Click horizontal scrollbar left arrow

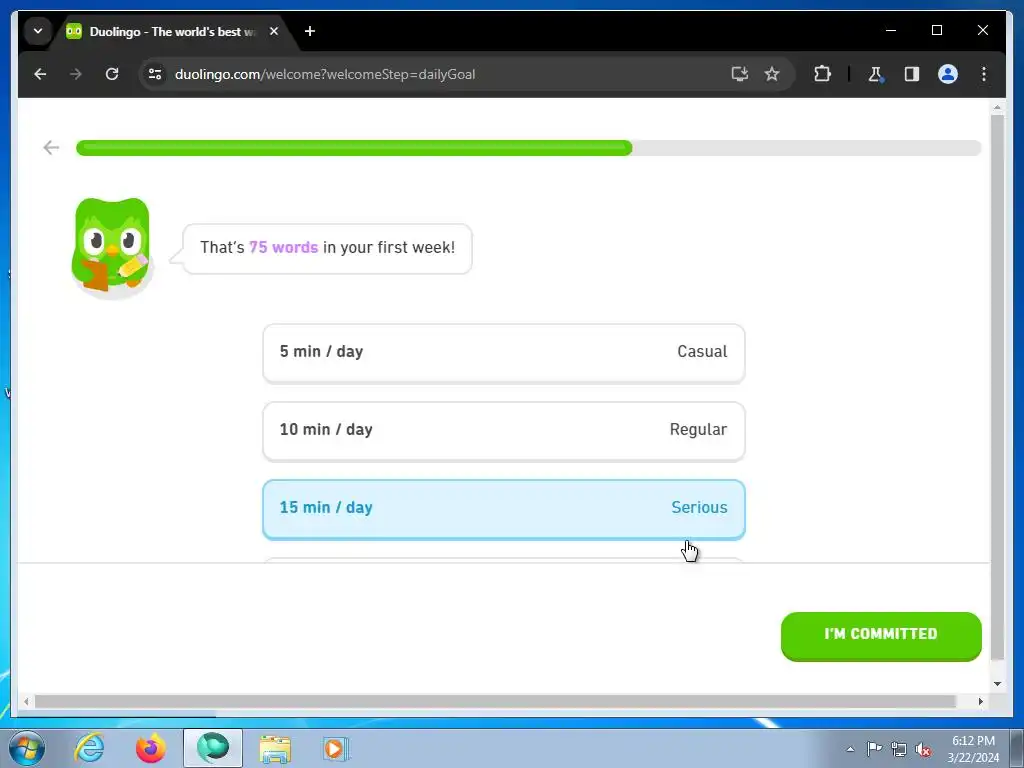[25, 701]
